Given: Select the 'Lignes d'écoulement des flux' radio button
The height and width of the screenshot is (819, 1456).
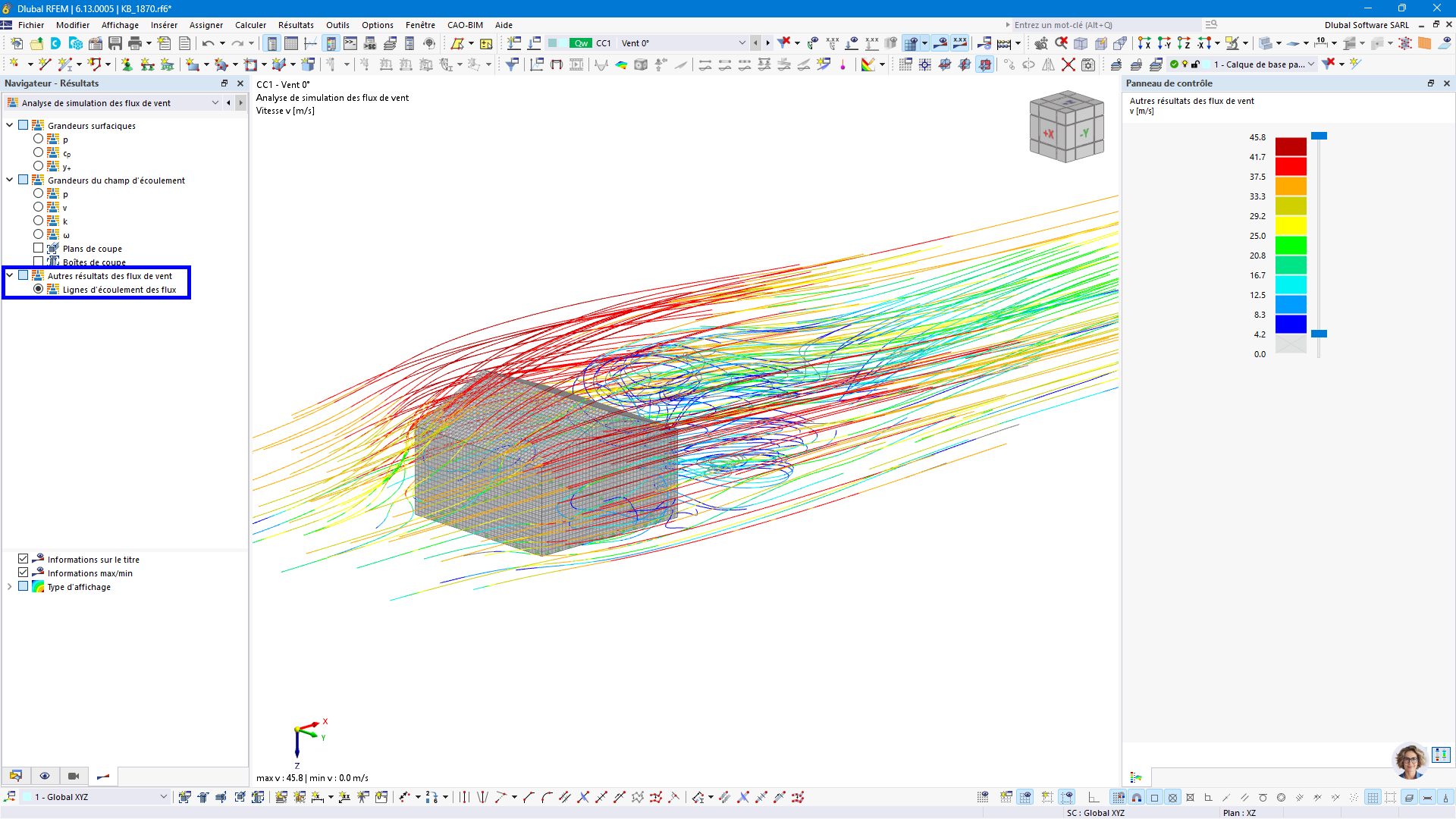Looking at the screenshot, I should pos(39,289).
